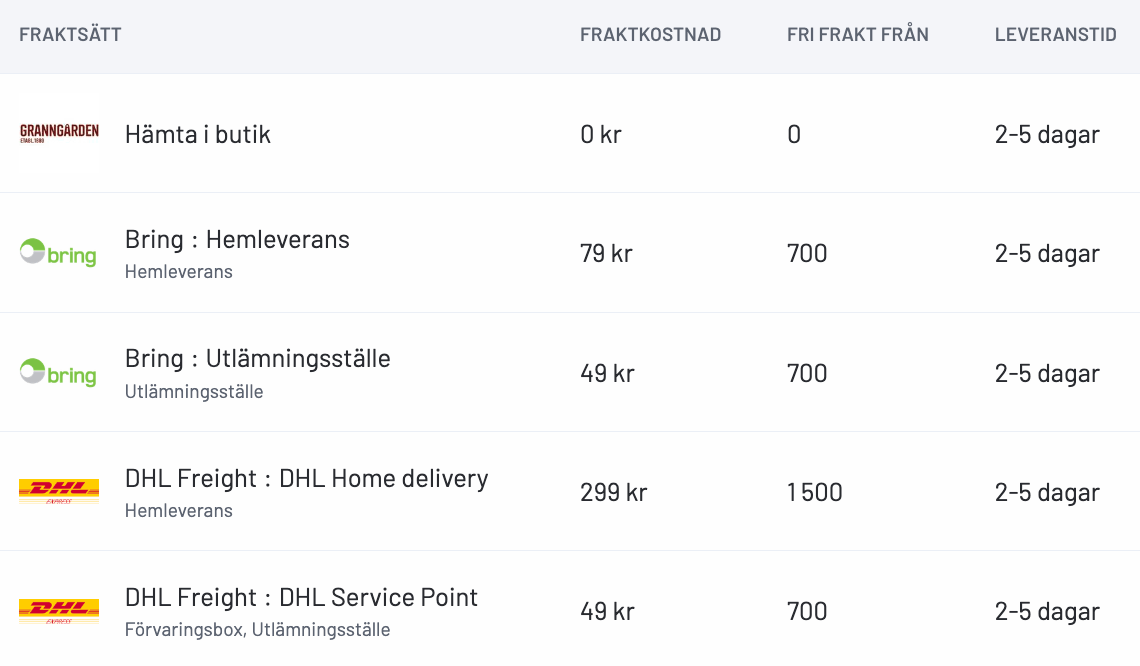Choose Bring : Hemleverans shipping method
The width and height of the screenshot is (1140, 666).
[237, 240]
